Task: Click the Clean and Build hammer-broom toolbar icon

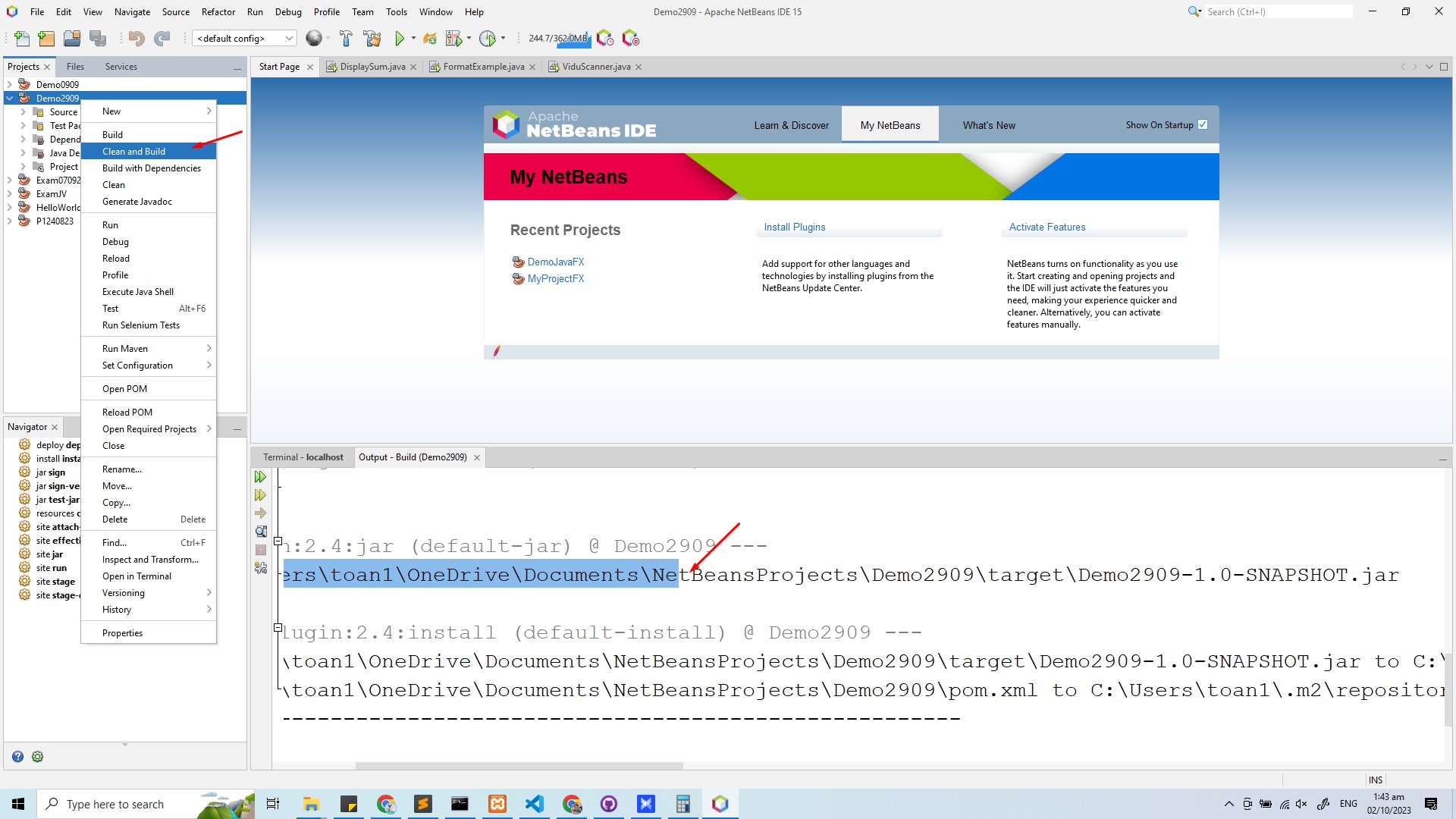Action: tap(372, 38)
